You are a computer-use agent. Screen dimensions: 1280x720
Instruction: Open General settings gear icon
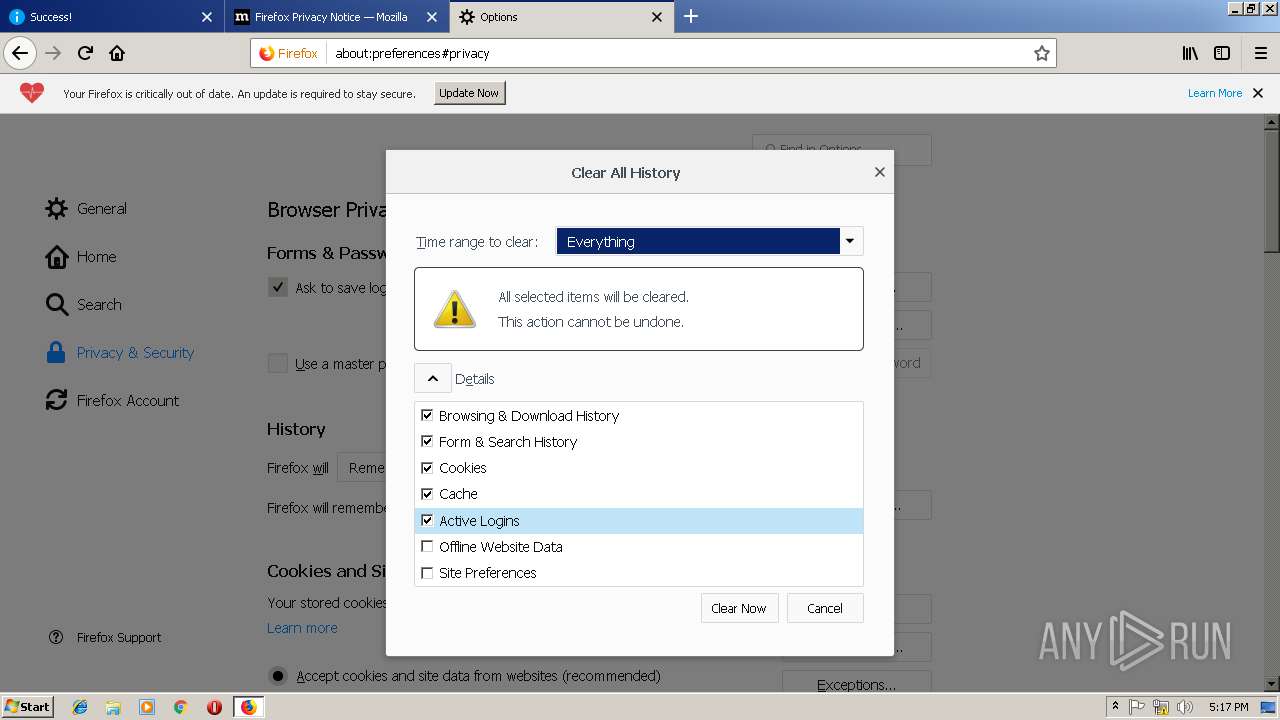pos(57,208)
